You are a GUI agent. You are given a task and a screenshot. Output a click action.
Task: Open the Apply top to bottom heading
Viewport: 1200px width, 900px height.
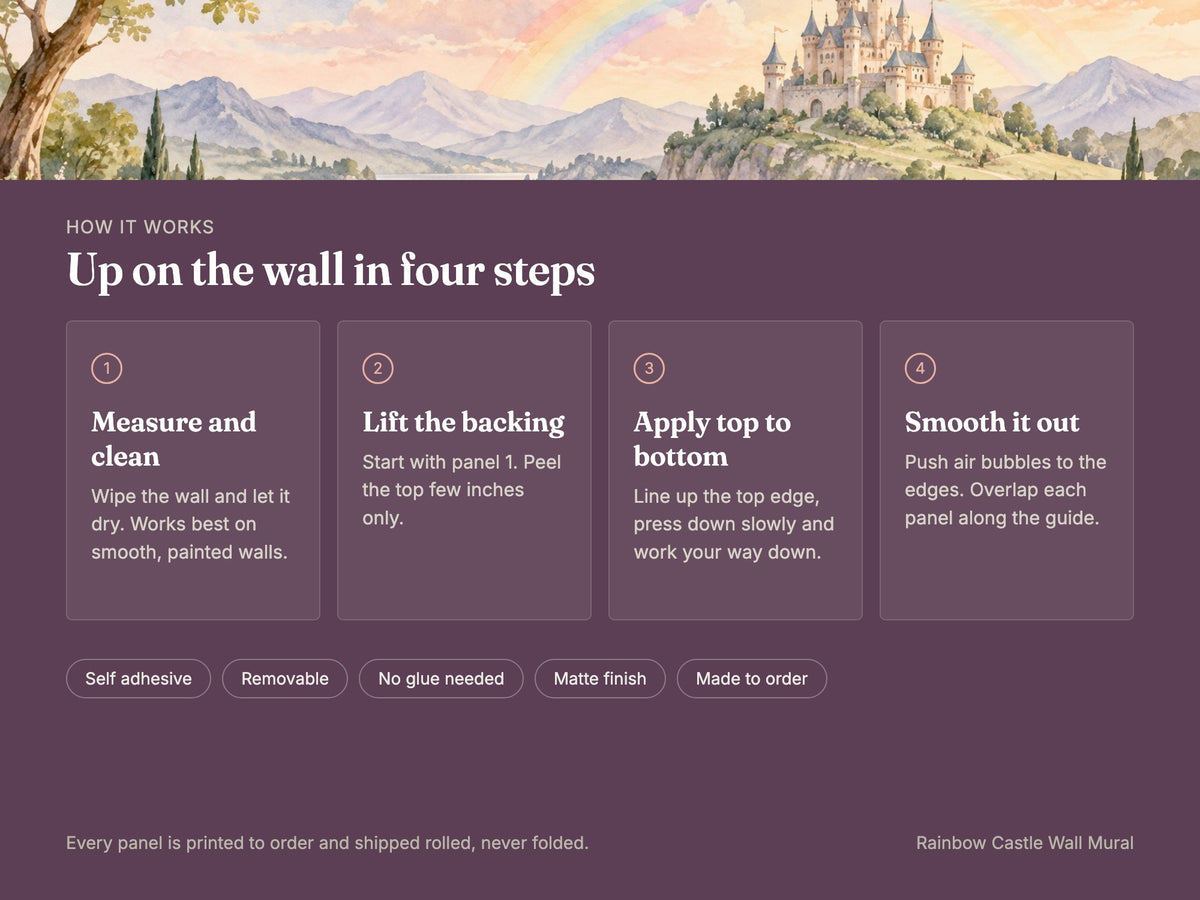pyautogui.click(x=712, y=439)
